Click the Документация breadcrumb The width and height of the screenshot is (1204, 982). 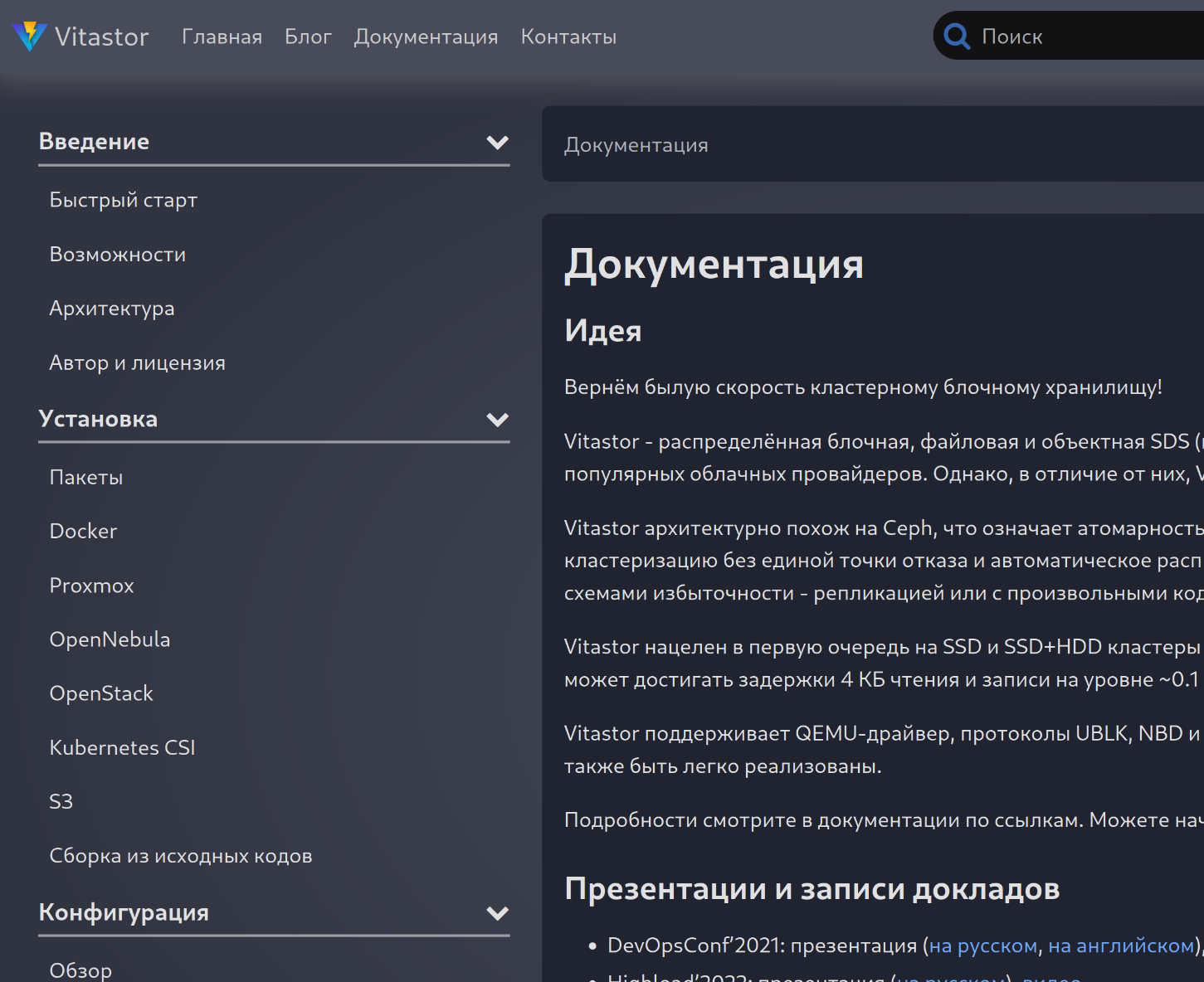636,145
